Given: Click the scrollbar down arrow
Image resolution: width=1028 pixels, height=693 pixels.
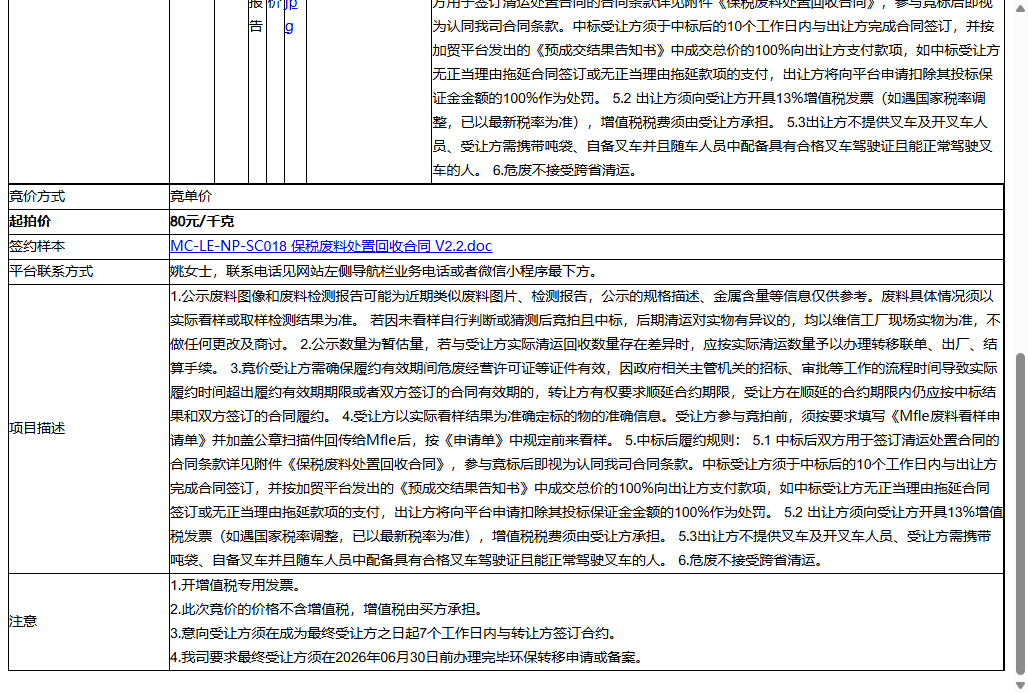Looking at the screenshot, I should pos(1019,686).
